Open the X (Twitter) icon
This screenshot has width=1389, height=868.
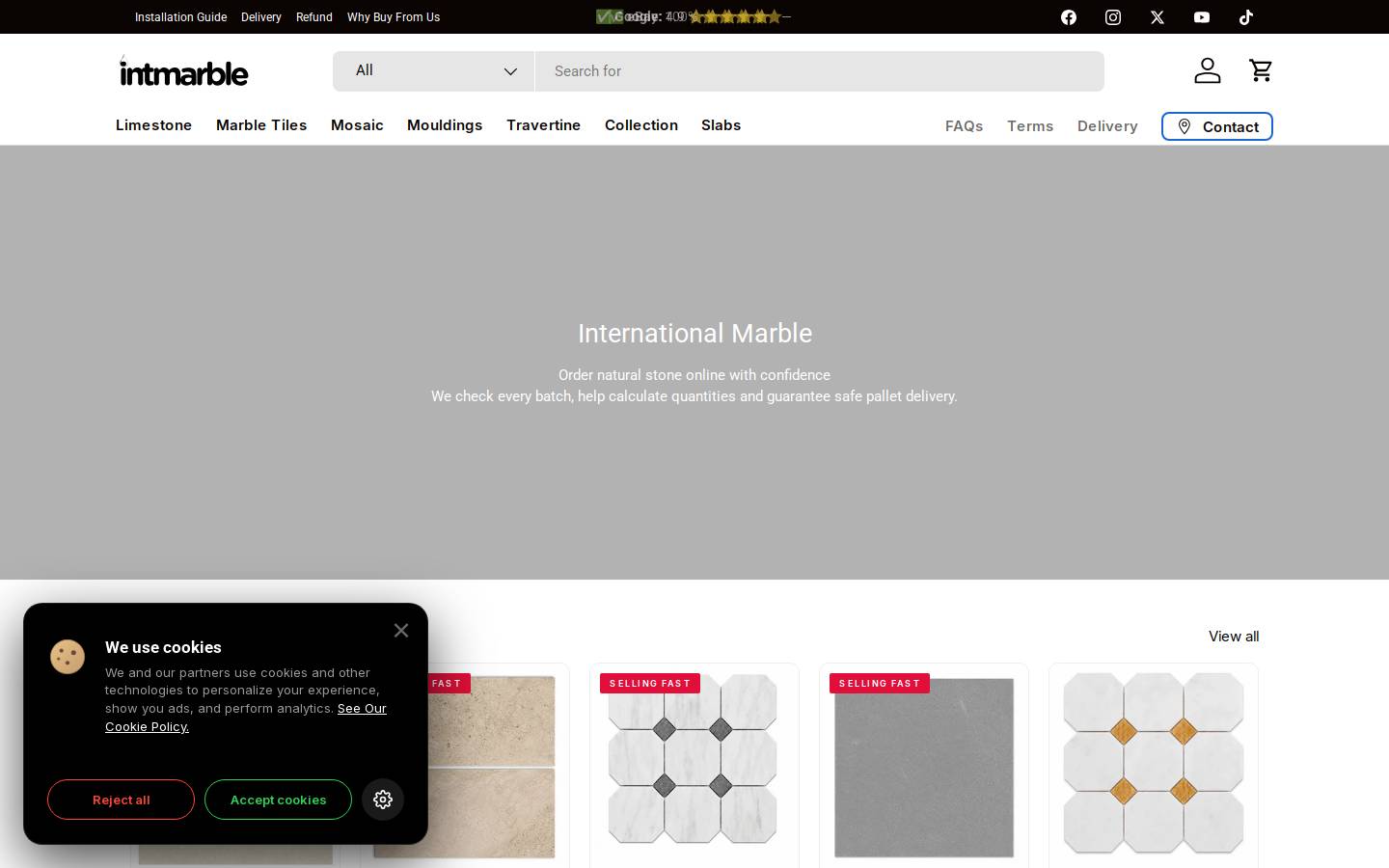pyautogui.click(x=1157, y=17)
